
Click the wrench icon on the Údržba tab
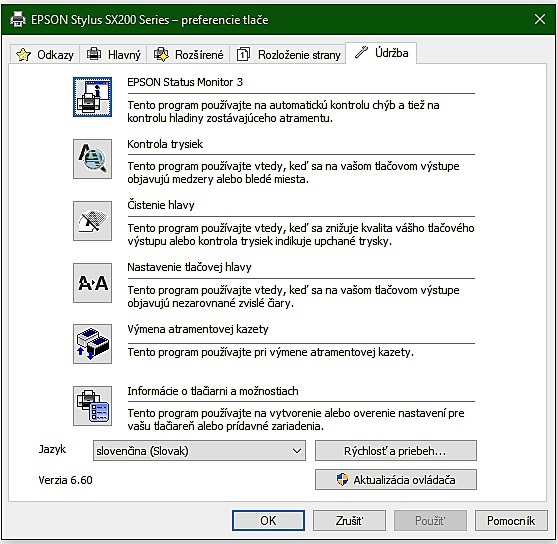361,52
